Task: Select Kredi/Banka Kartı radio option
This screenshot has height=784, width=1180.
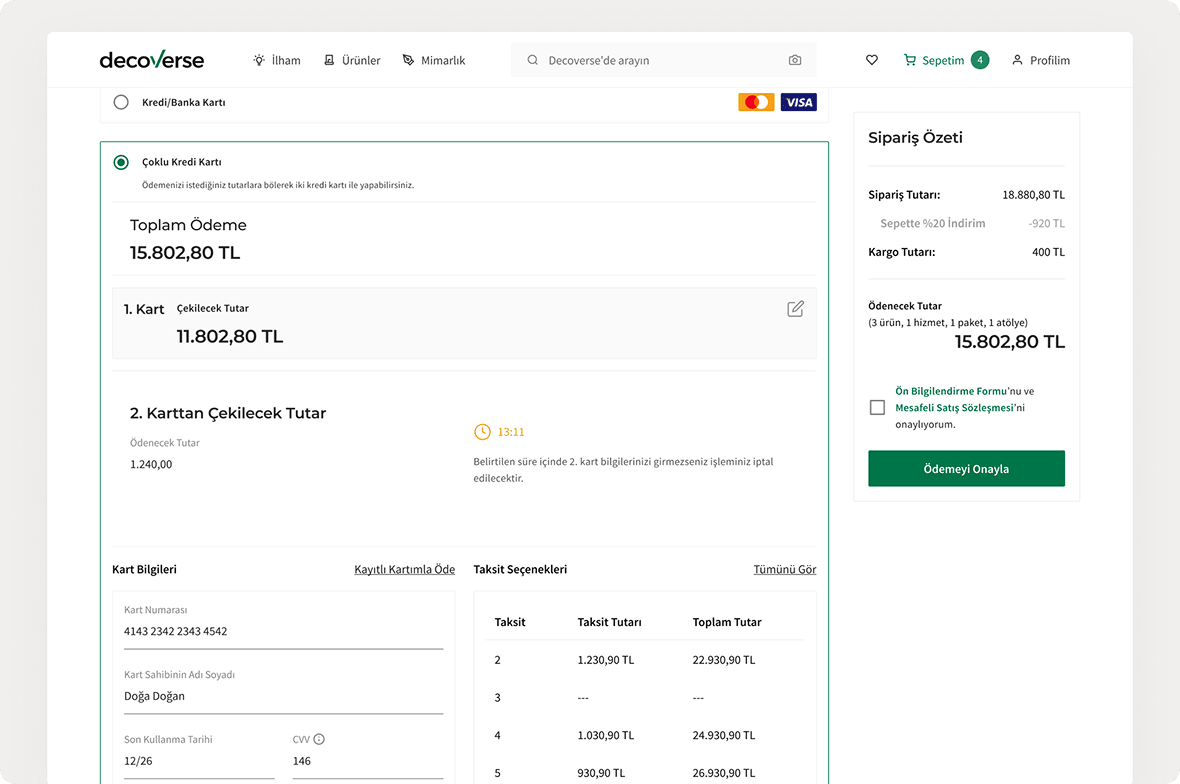Action: click(x=121, y=102)
